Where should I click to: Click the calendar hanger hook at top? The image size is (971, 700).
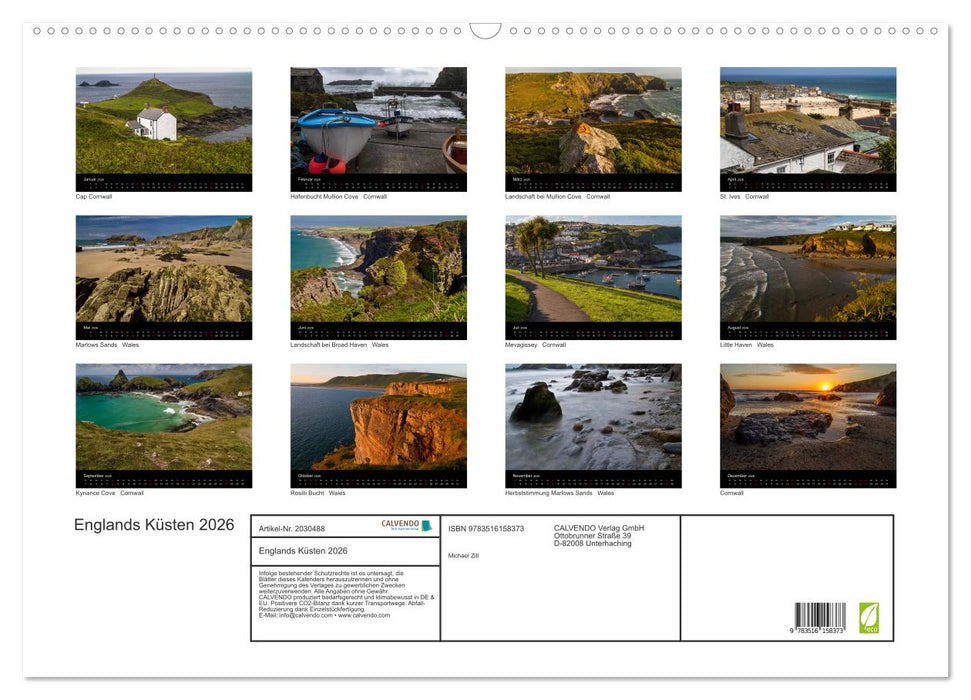click(x=485, y=31)
